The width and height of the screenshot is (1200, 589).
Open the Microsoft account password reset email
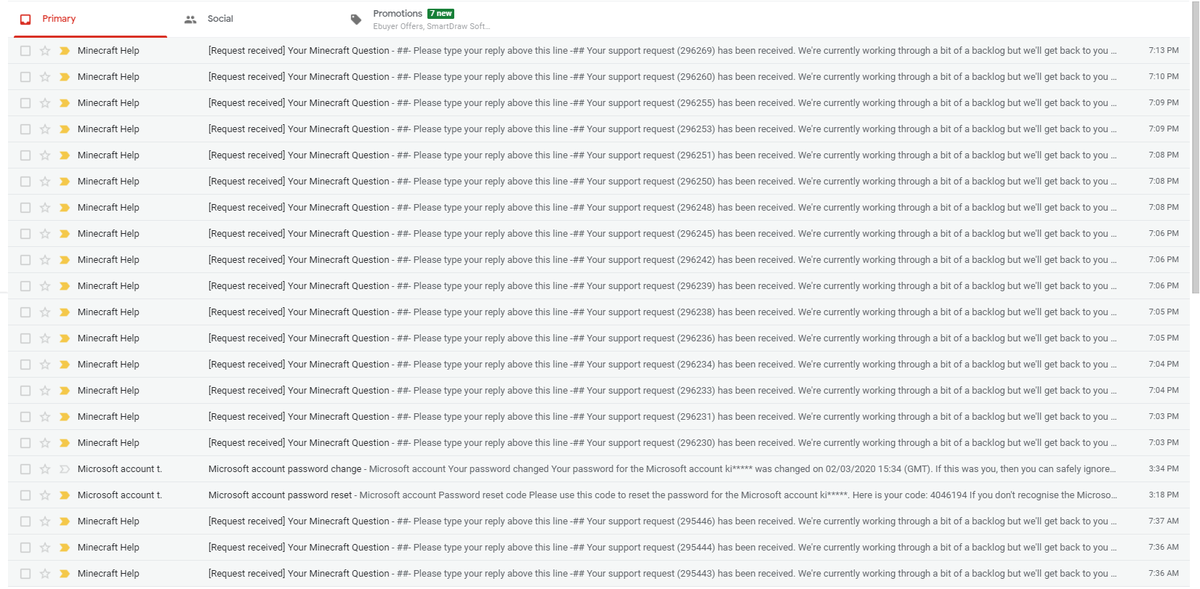point(599,495)
